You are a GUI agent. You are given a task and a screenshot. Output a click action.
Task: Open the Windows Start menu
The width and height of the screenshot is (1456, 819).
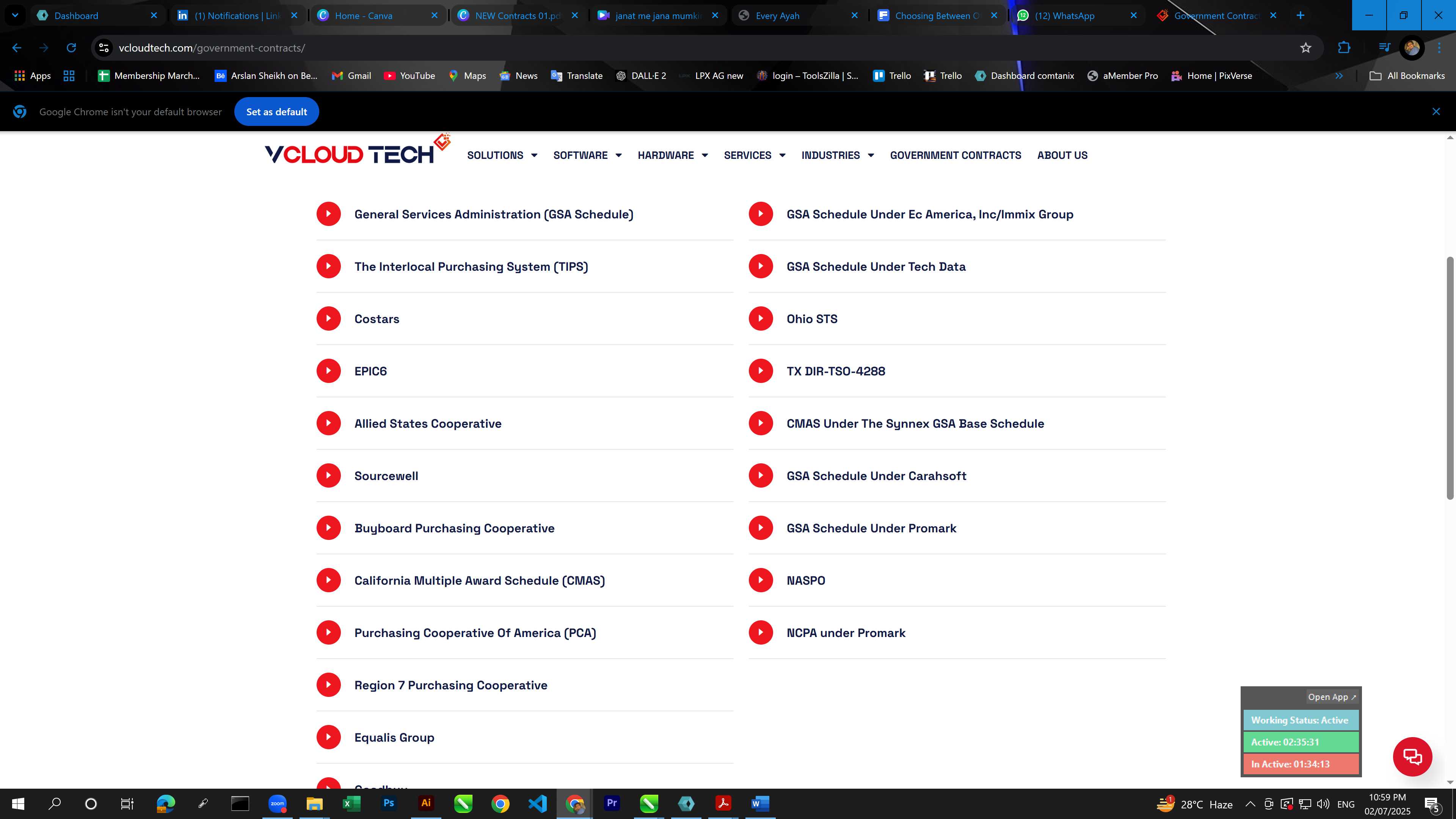(18, 804)
